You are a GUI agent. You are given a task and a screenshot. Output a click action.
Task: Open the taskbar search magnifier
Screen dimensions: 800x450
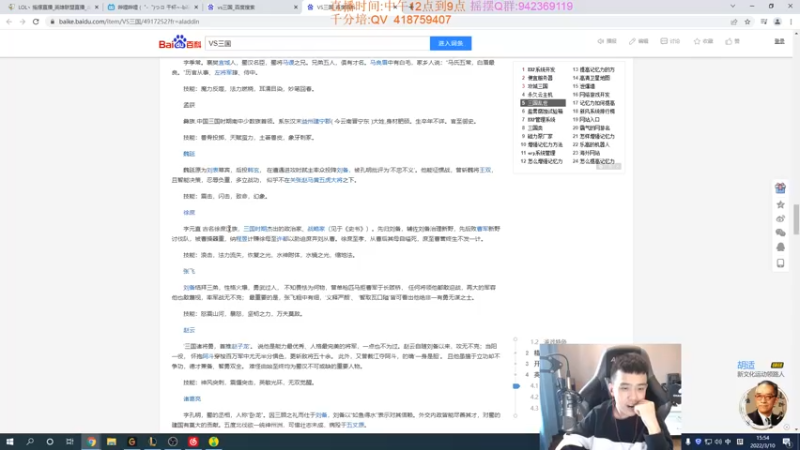pyautogui.click(x=30, y=442)
